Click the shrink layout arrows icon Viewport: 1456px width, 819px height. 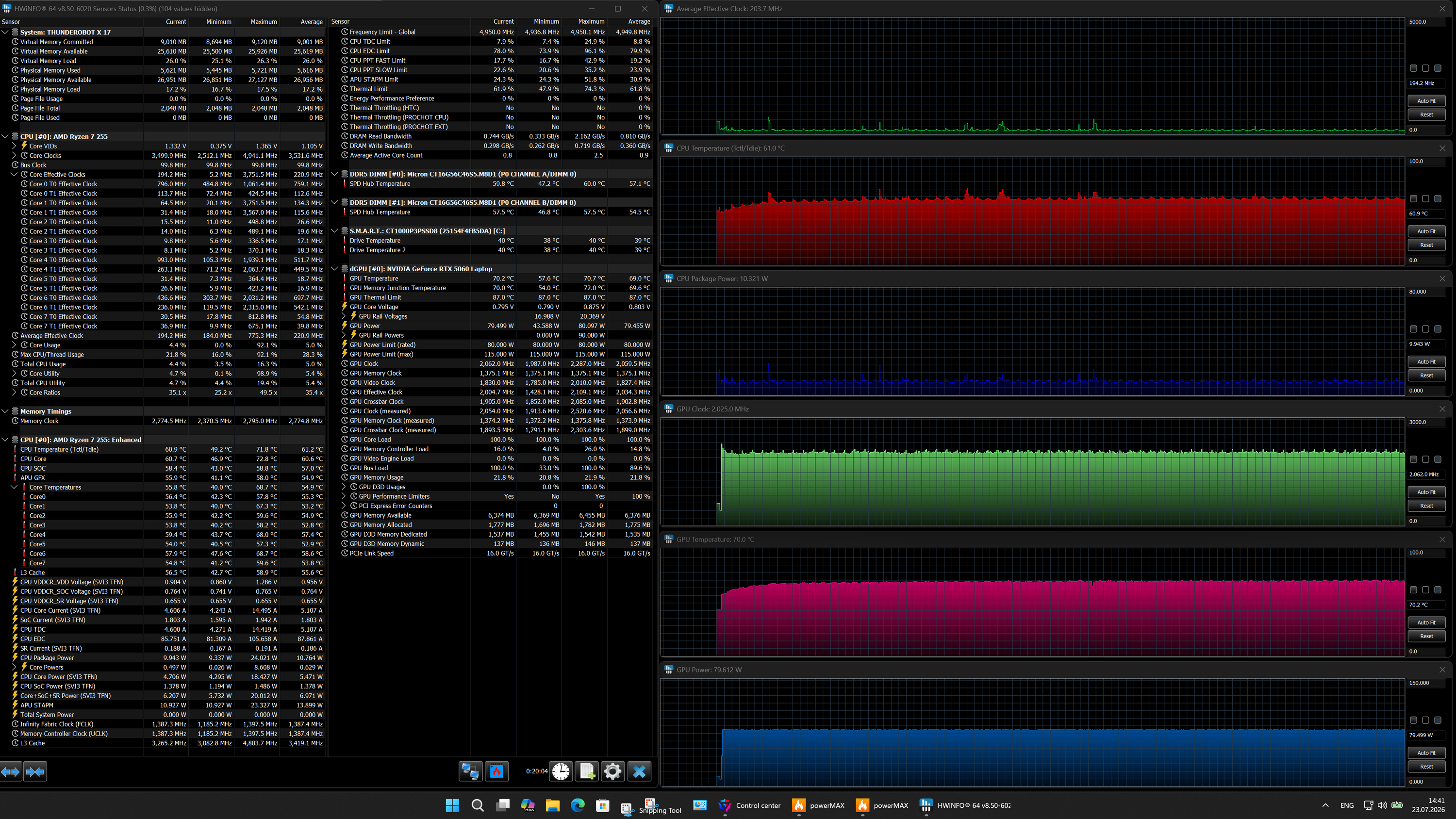click(35, 771)
